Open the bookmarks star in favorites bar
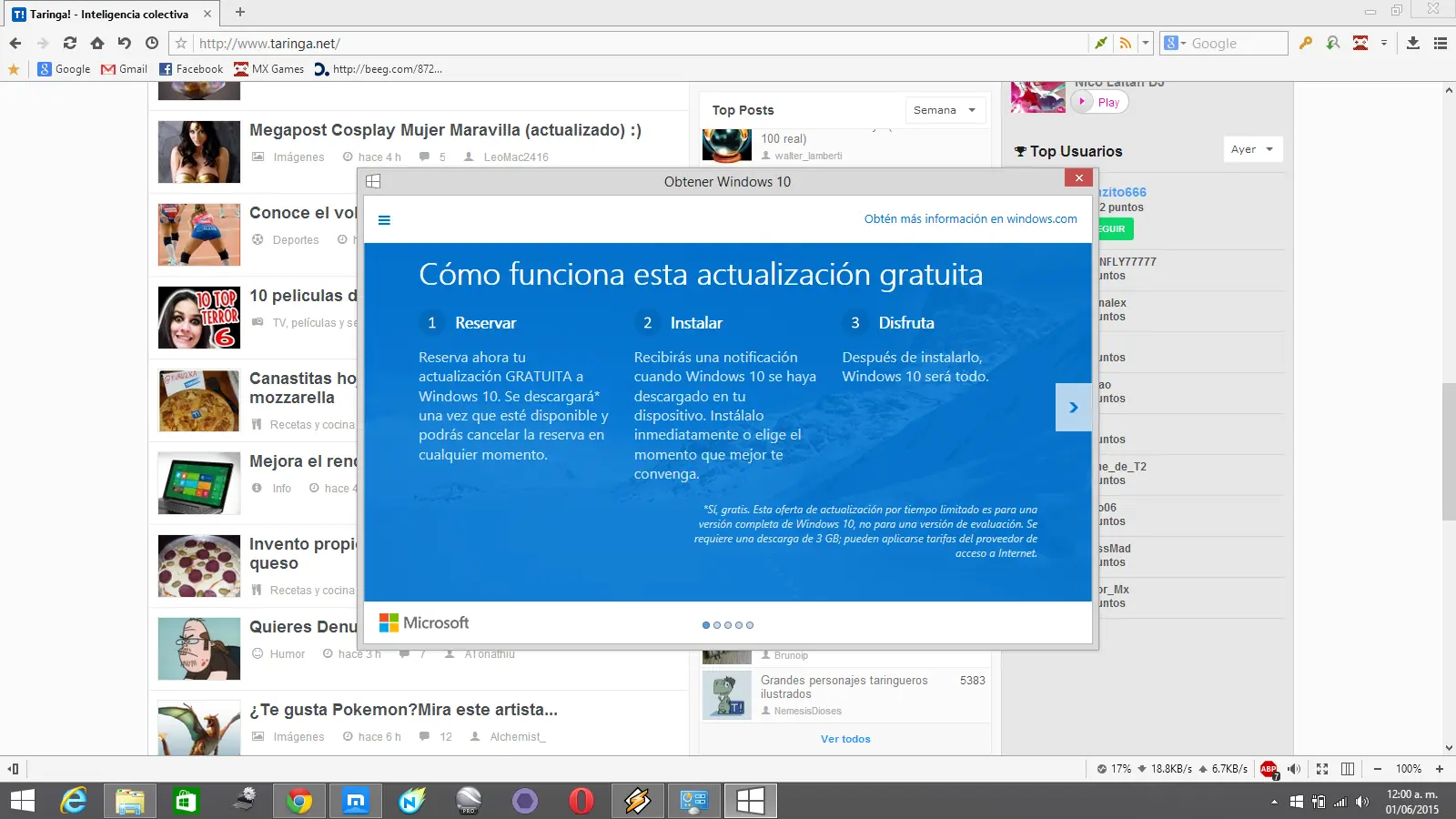The width and height of the screenshot is (1456, 819). pyautogui.click(x=14, y=69)
